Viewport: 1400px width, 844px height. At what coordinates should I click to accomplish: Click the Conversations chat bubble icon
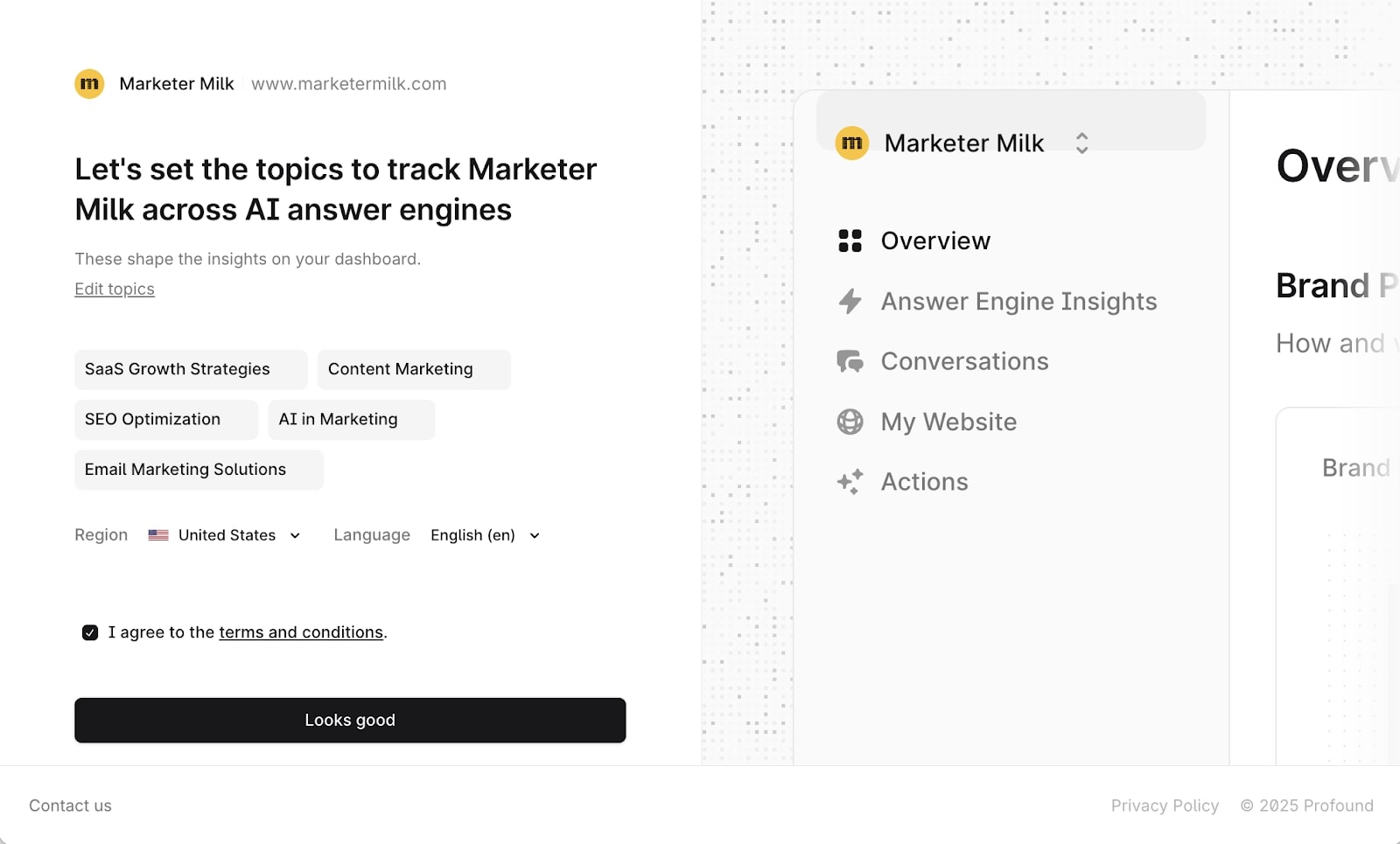pyautogui.click(x=850, y=361)
